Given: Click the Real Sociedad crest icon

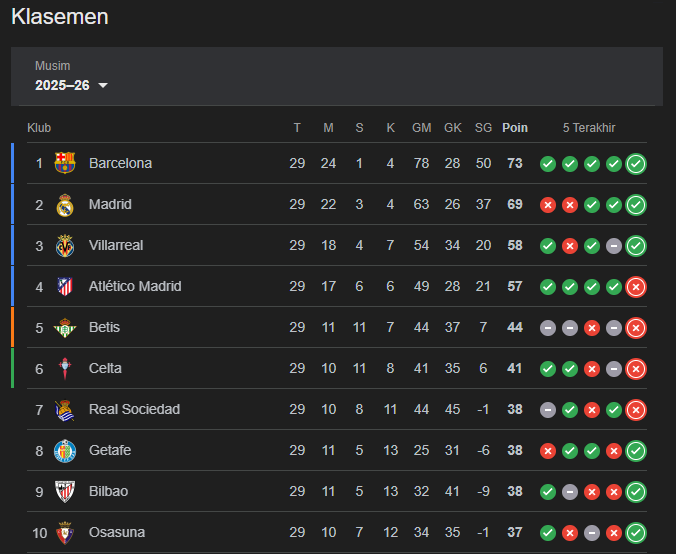Looking at the screenshot, I should [65, 409].
